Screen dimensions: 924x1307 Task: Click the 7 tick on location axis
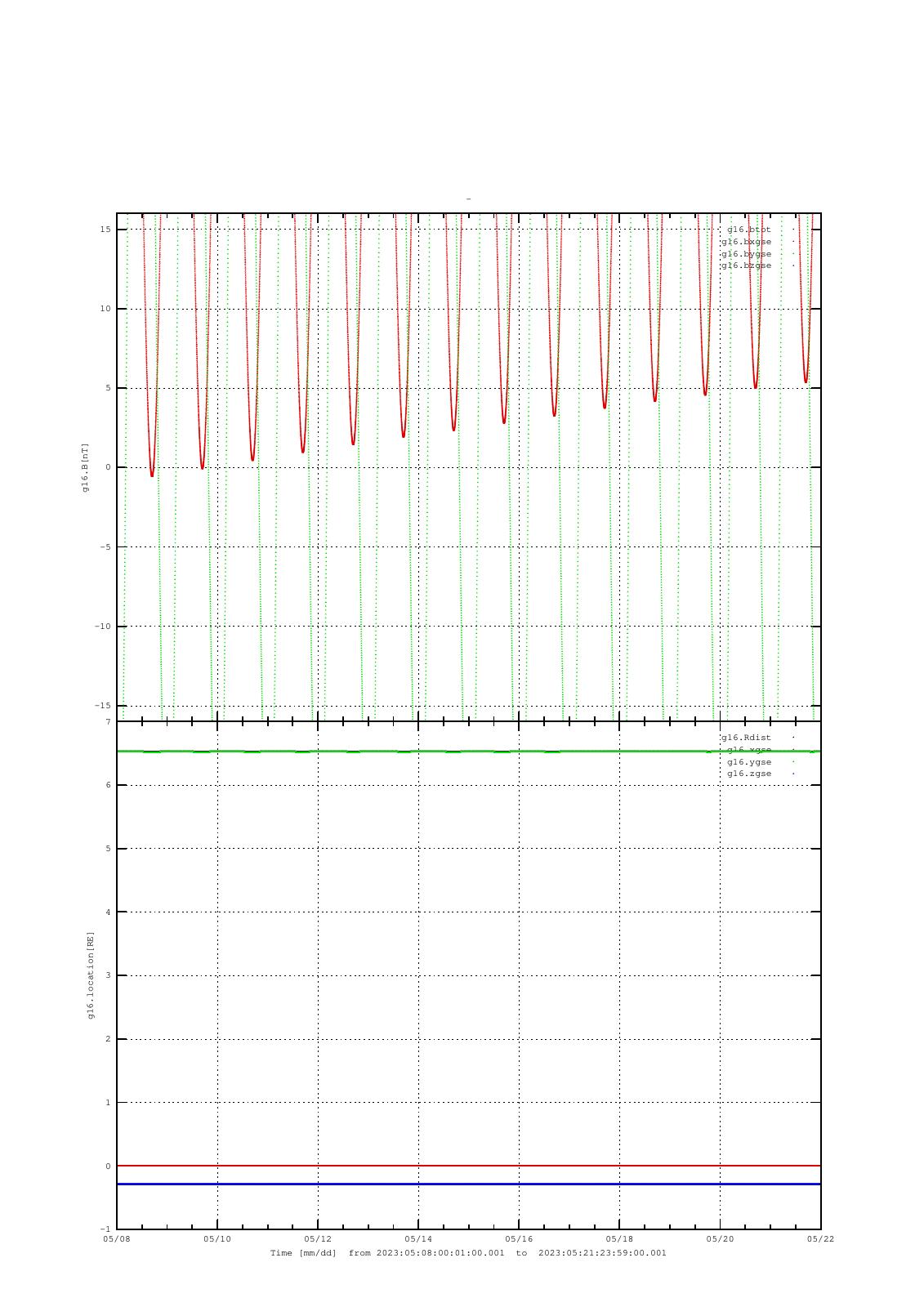point(108,722)
